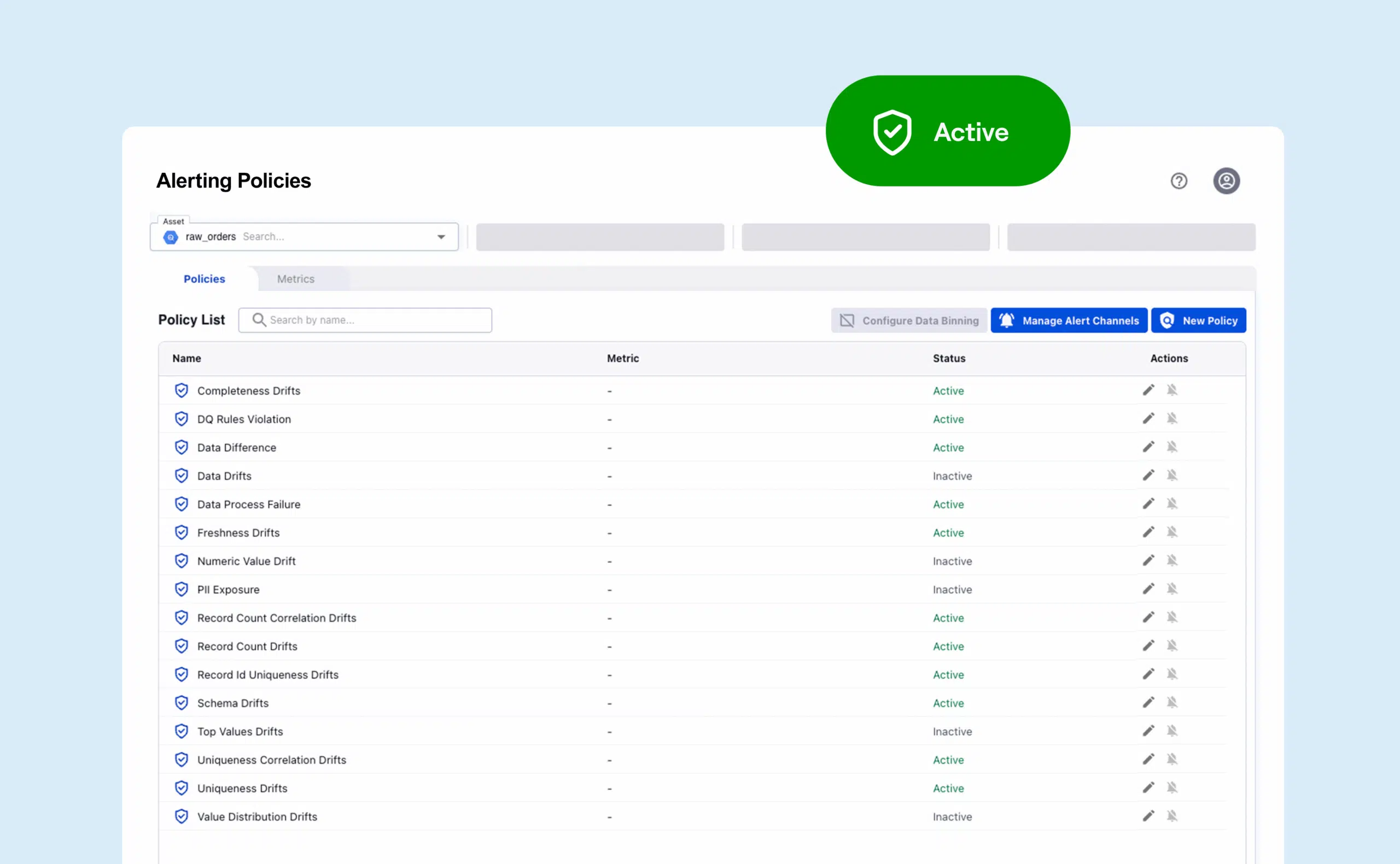This screenshot has width=1400, height=864.
Task: Click the bell icon on Manage Alert Channels button
Action: pyautogui.click(x=1007, y=320)
